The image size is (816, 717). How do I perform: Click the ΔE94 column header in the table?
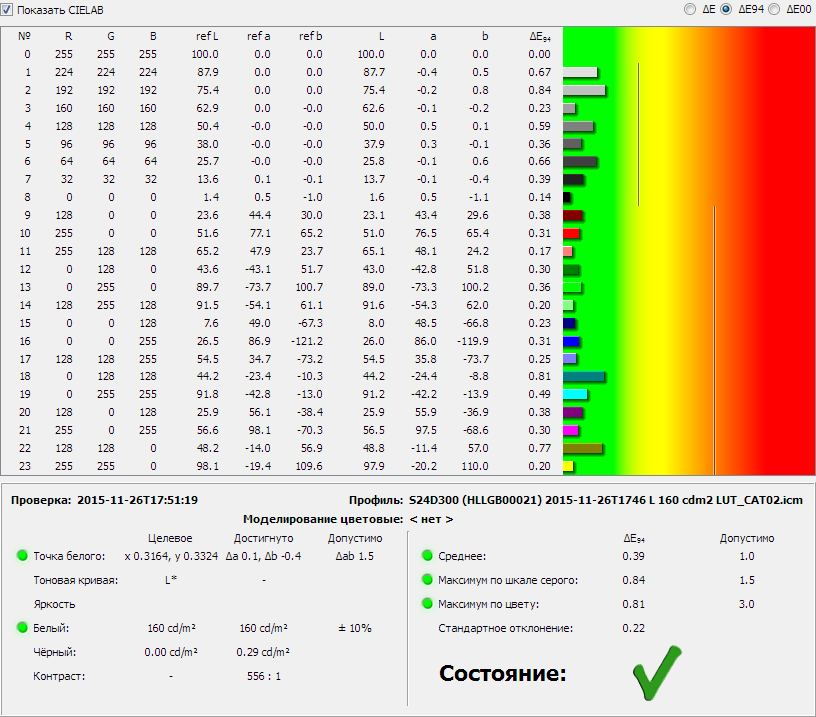[540, 36]
